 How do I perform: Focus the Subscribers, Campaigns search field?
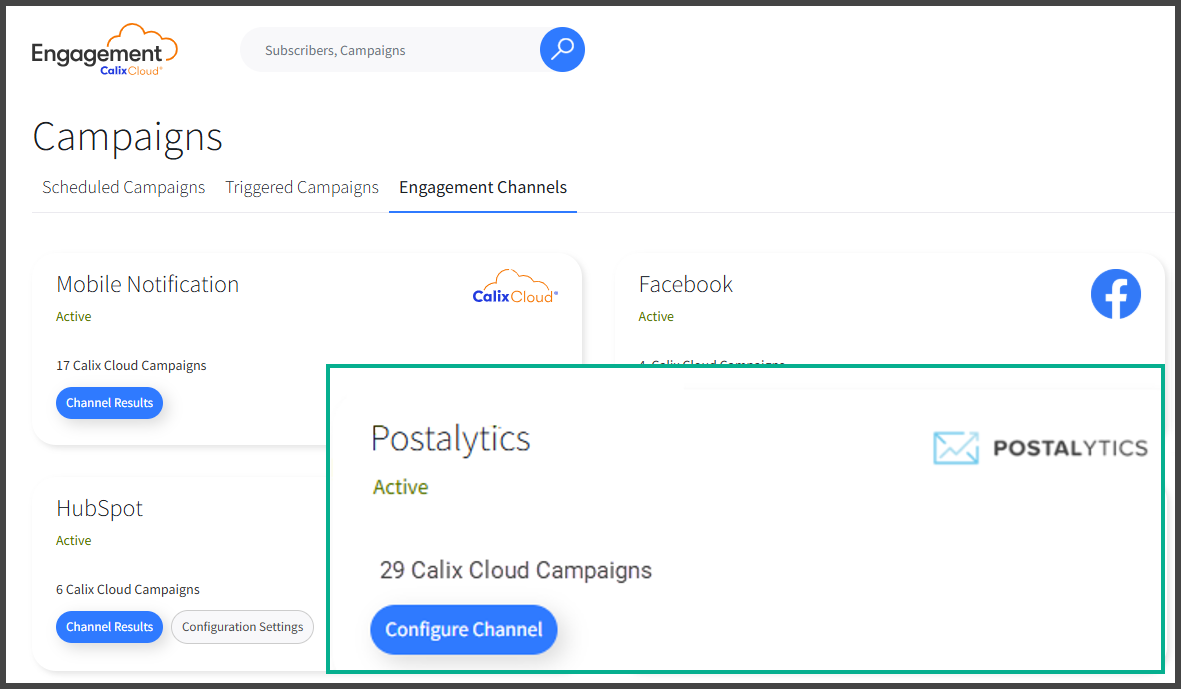click(x=390, y=50)
